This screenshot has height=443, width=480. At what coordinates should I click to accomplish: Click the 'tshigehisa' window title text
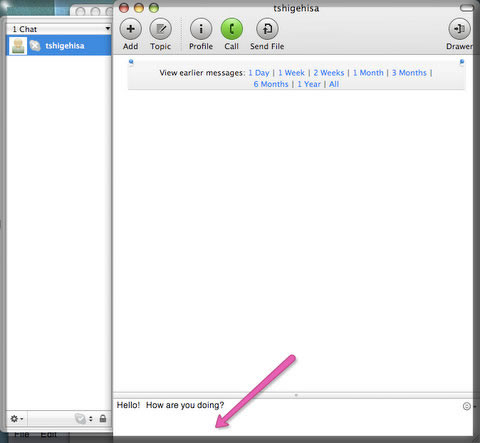coord(296,8)
